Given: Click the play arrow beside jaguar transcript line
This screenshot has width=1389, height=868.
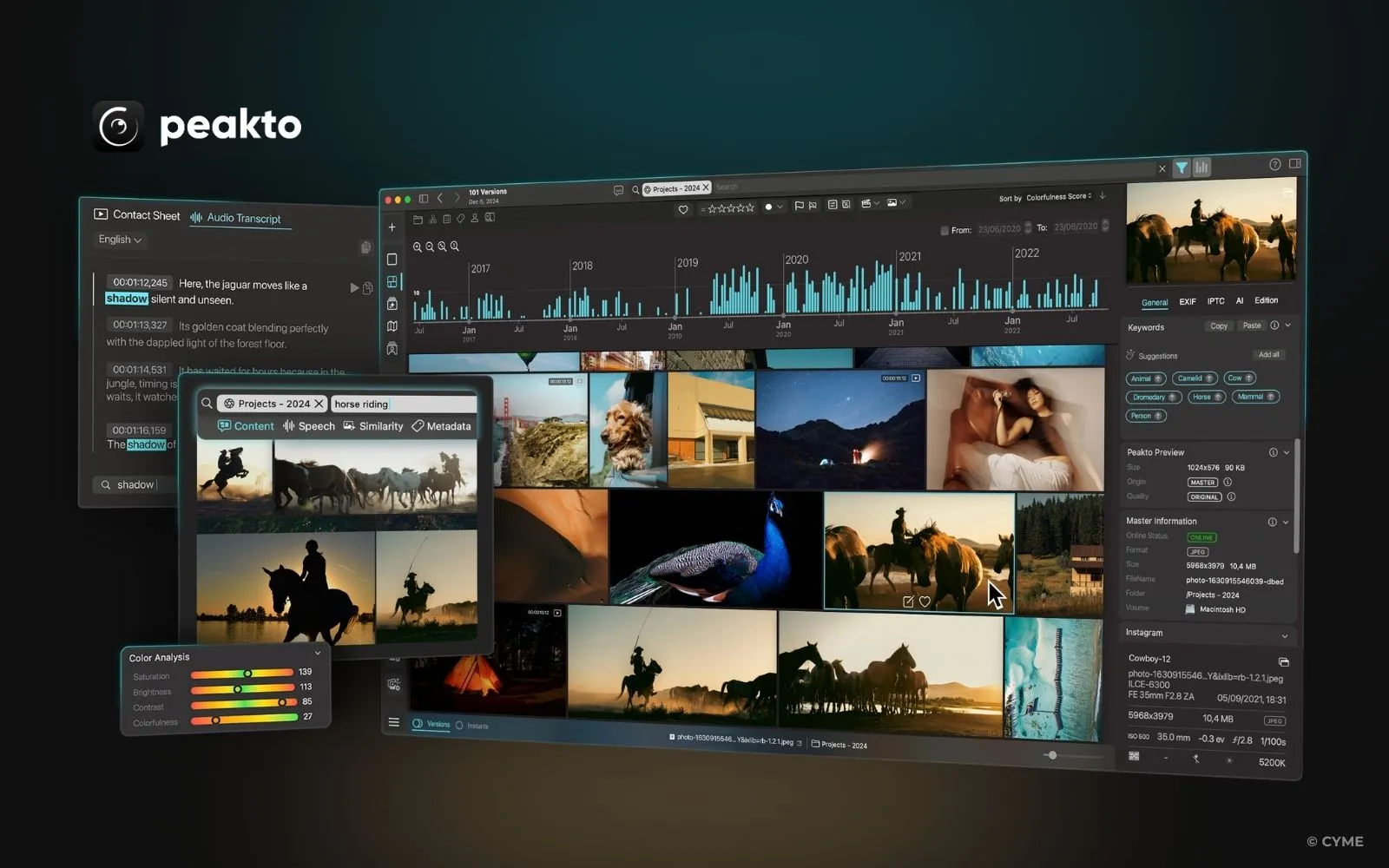Looking at the screenshot, I should coord(354,287).
